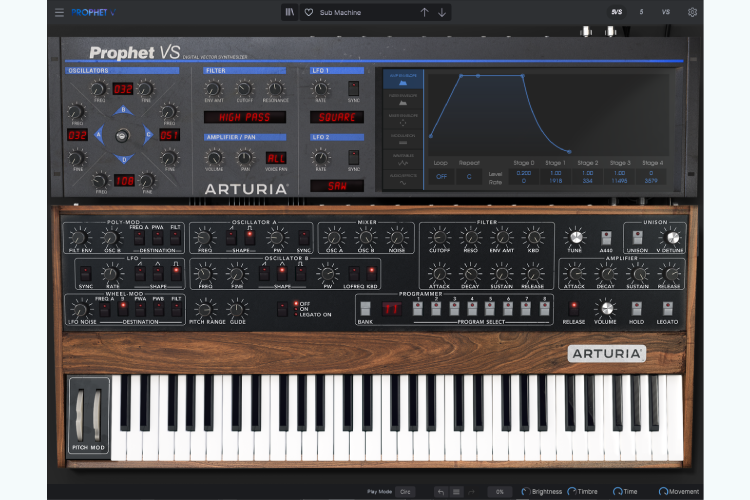This screenshot has height=500, width=750.
Task: Open the preset library browser icon
Action: click(x=290, y=12)
